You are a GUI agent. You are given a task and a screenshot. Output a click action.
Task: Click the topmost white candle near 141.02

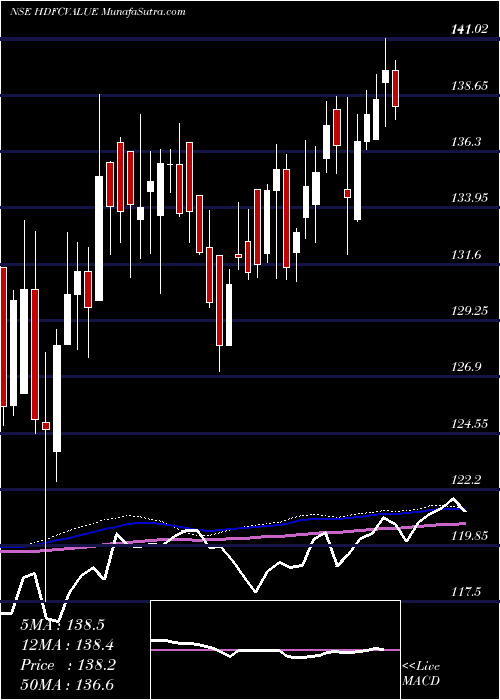(x=385, y=76)
